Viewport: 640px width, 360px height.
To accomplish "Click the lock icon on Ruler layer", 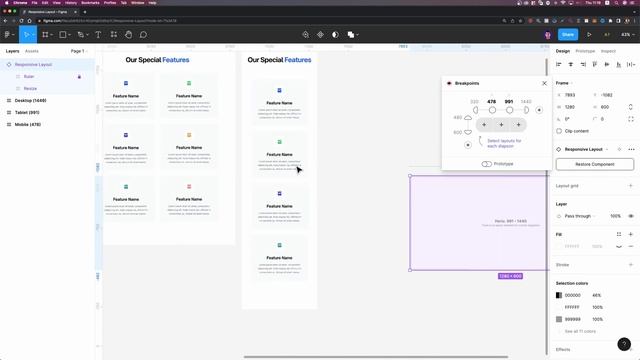I will coord(79,77).
